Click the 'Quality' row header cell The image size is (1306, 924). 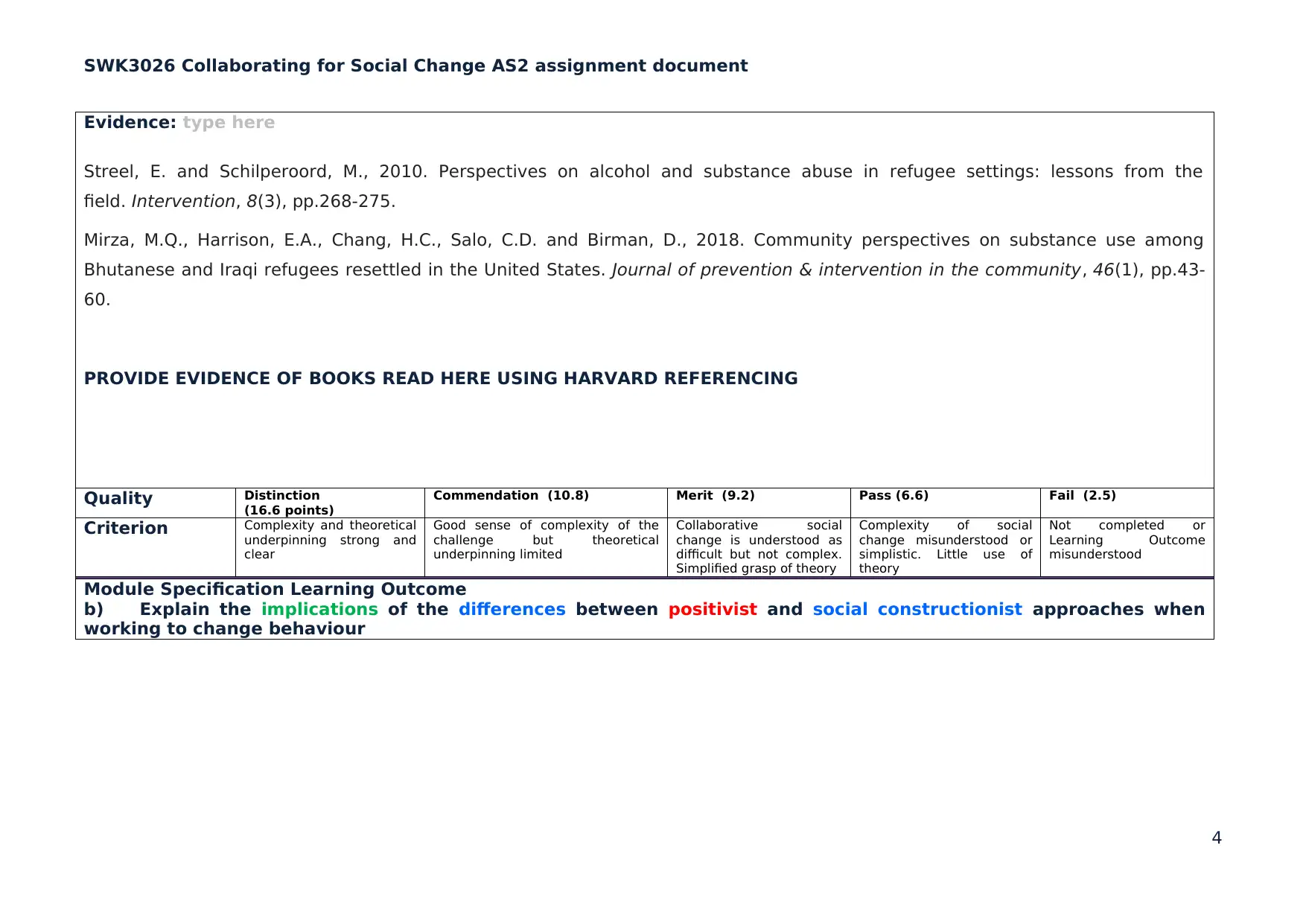pos(156,503)
